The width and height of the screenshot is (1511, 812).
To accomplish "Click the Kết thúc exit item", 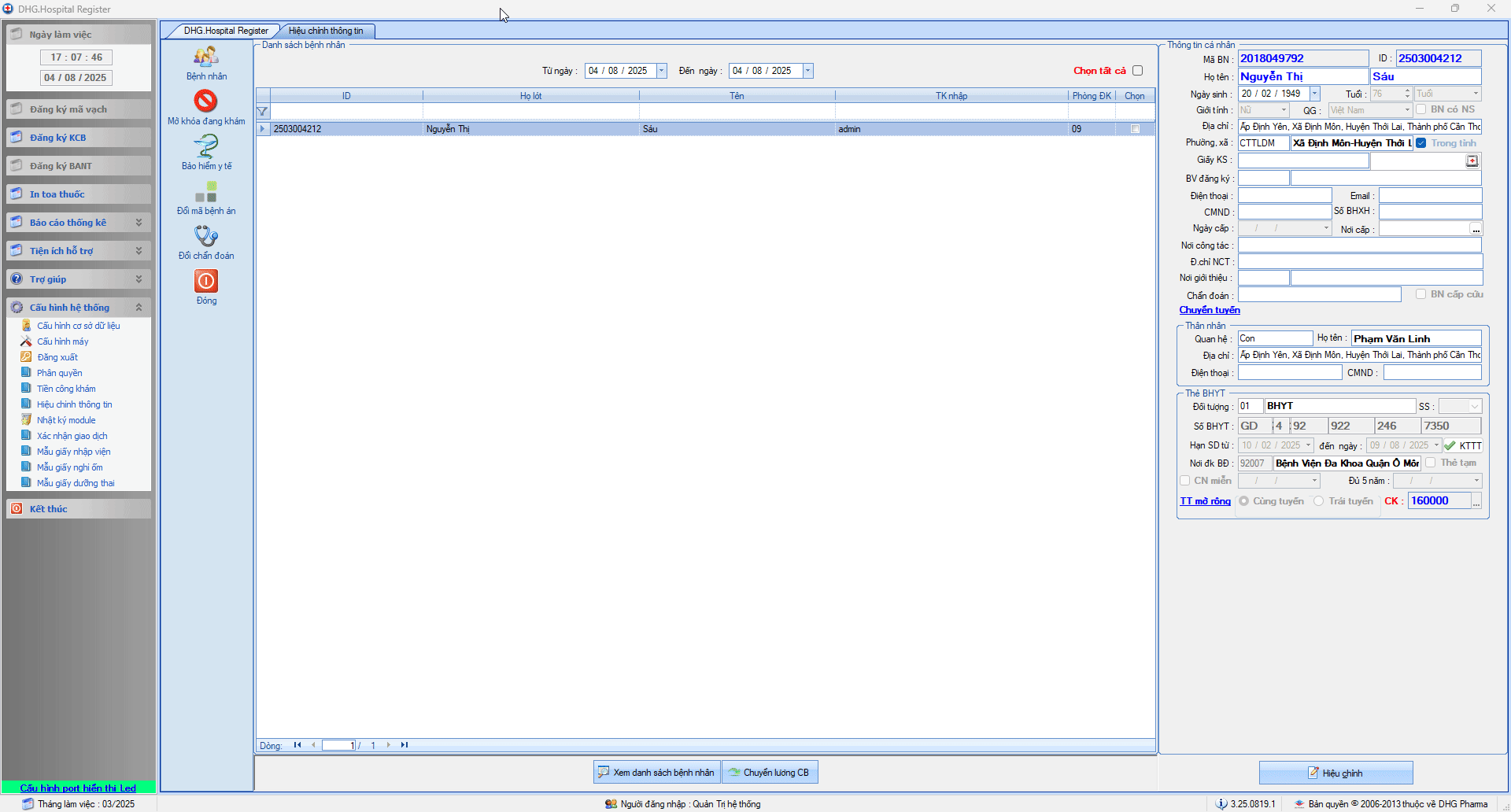I will click(79, 509).
